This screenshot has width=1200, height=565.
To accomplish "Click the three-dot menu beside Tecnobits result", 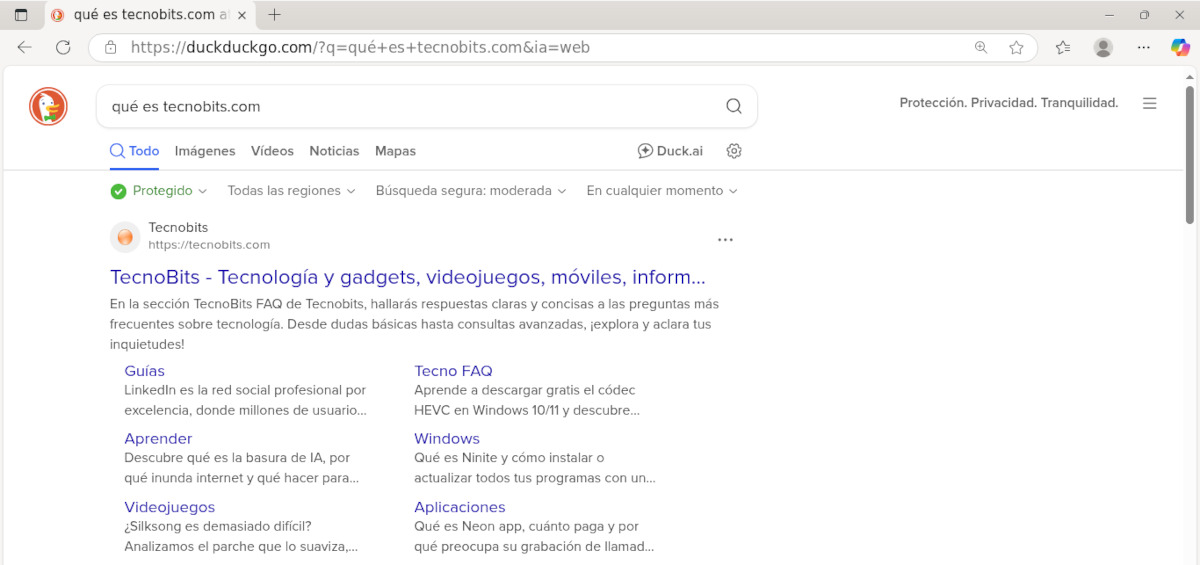I will point(725,240).
